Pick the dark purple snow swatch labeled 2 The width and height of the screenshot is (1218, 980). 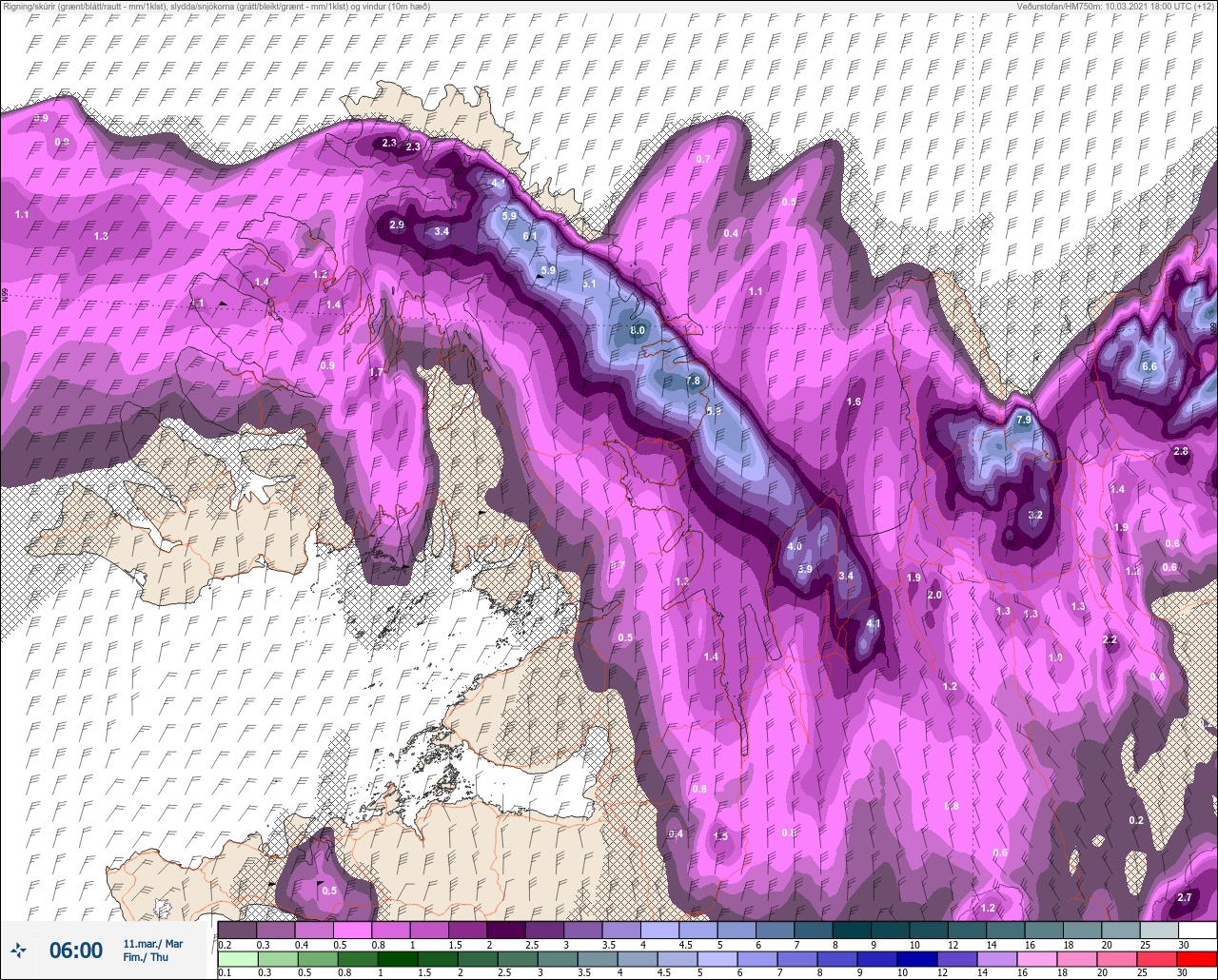tap(507, 930)
